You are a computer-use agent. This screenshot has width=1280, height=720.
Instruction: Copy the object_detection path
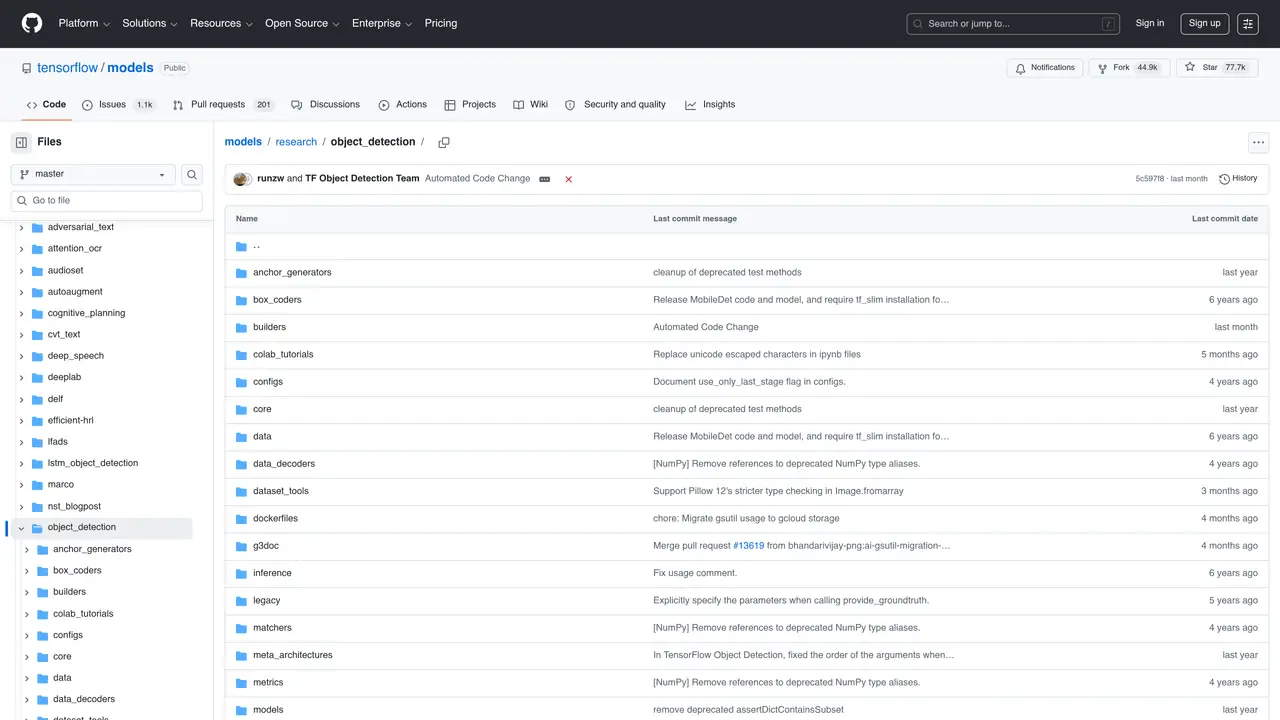click(444, 142)
